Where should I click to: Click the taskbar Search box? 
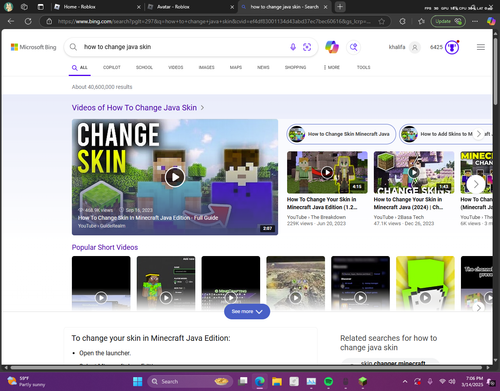pos(190,381)
